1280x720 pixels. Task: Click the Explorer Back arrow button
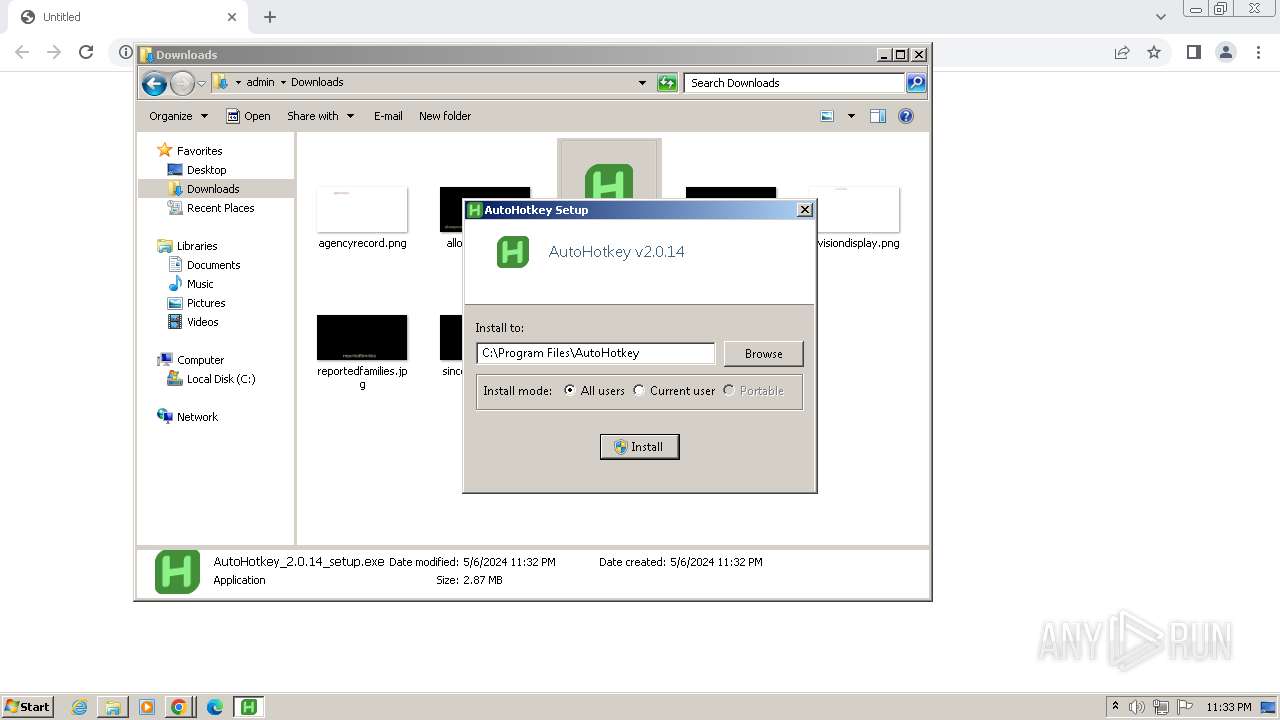154,84
